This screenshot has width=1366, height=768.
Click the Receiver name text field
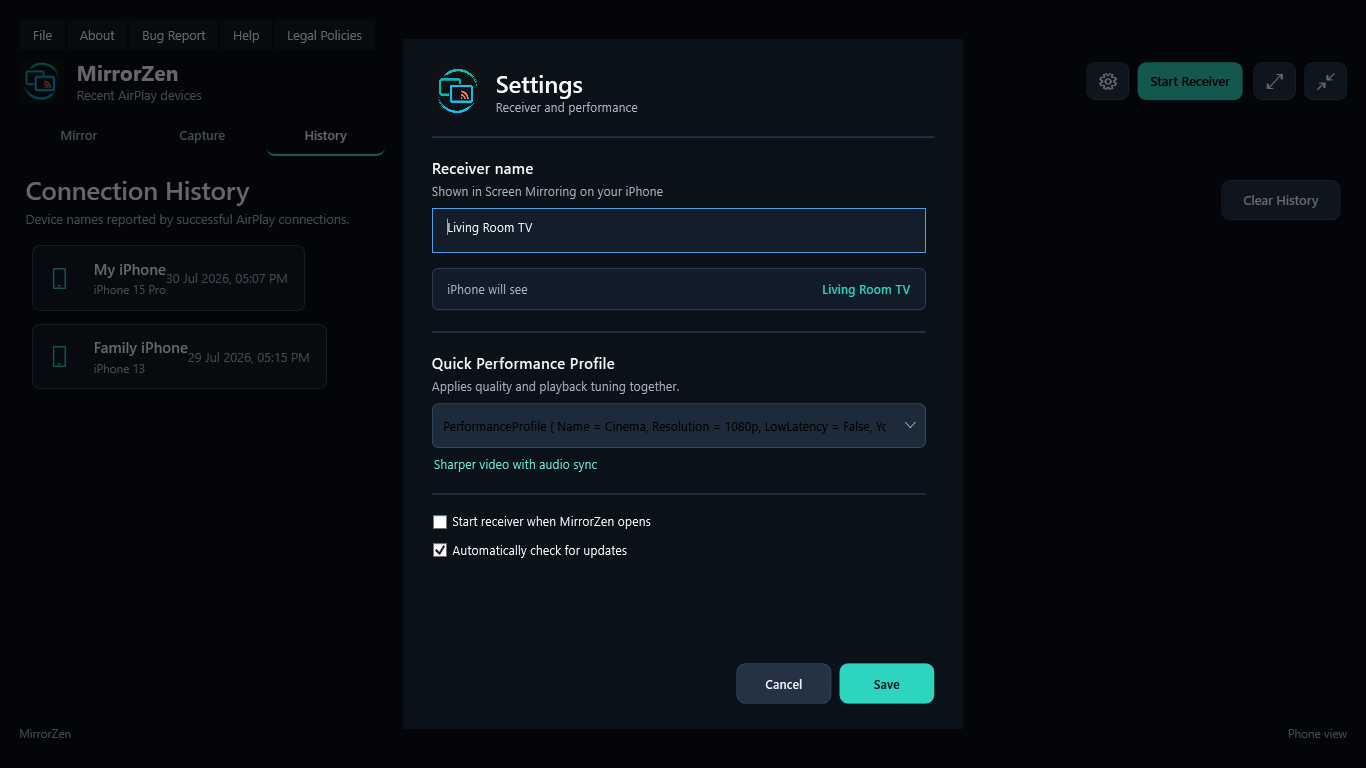[679, 231]
